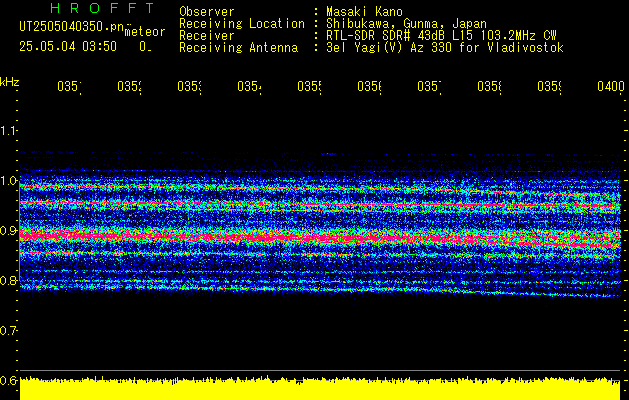Image resolution: width=629 pixels, height=400 pixels.
Task: Select the date stamp 25.05.04 03:50
Action: pyautogui.click(x=68, y=46)
